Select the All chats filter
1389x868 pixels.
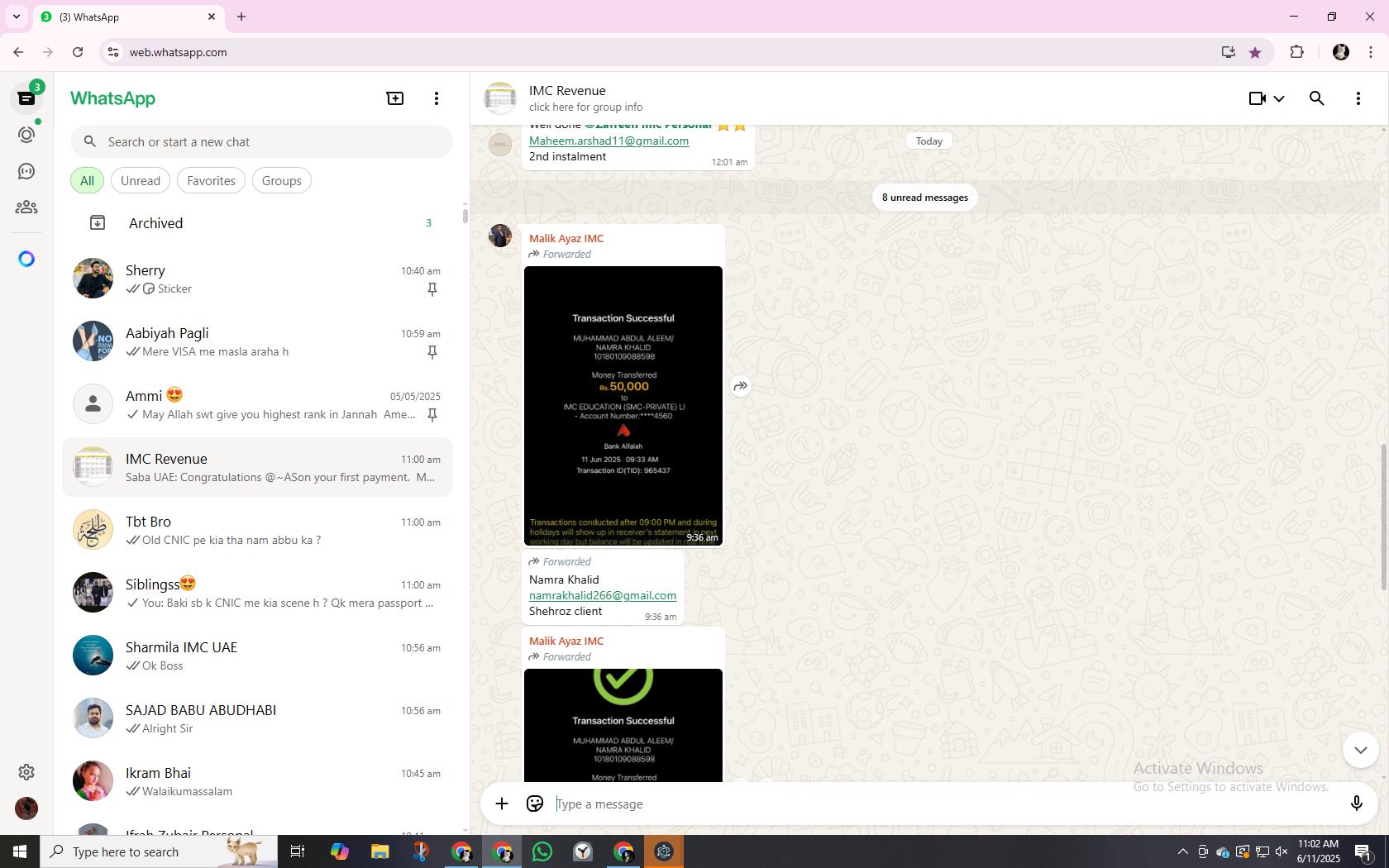click(87, 180)
